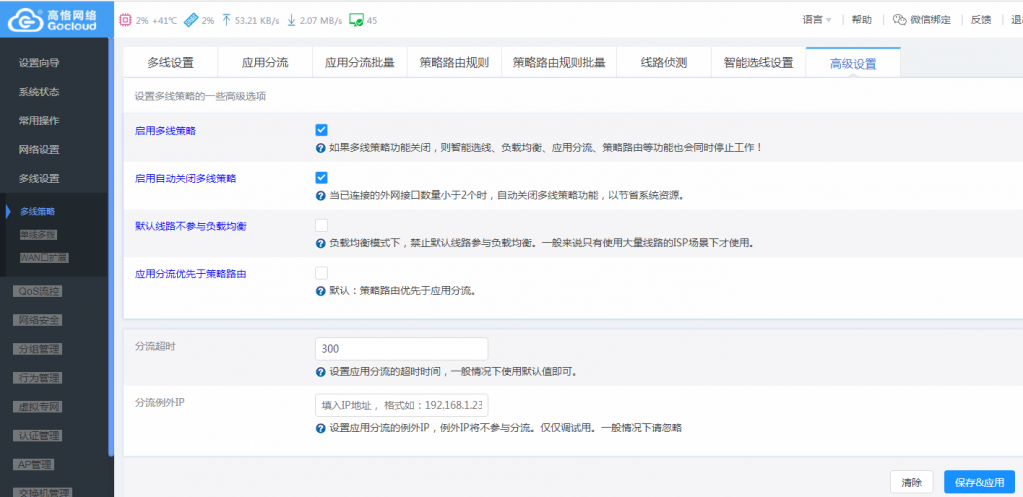Image resolution: width=1023 pixels, height=497 pixels.
Task: Click help icon under 分流超时 field
Action: pyautogui.click(x=320, y=372)
